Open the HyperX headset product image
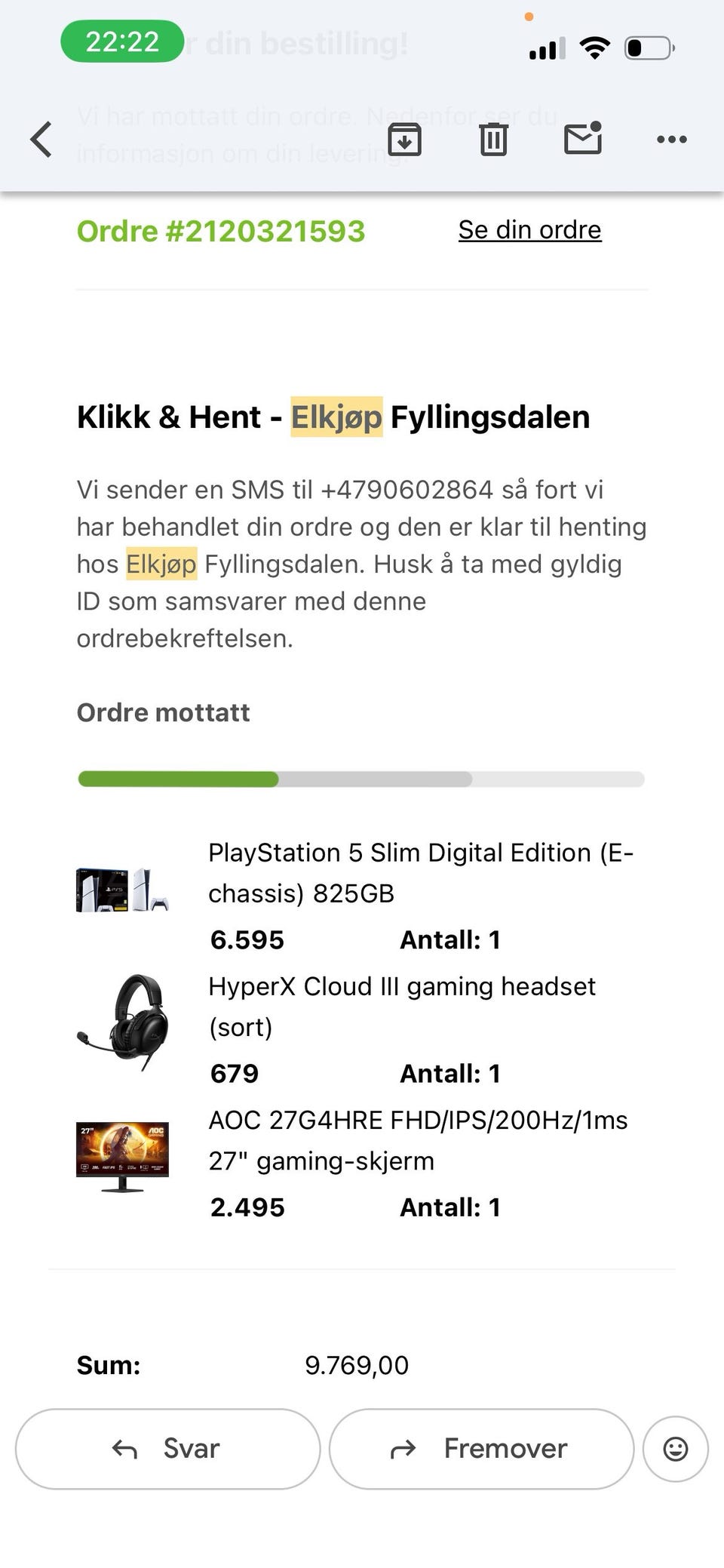724x1568 pixels. [122, 1022]
